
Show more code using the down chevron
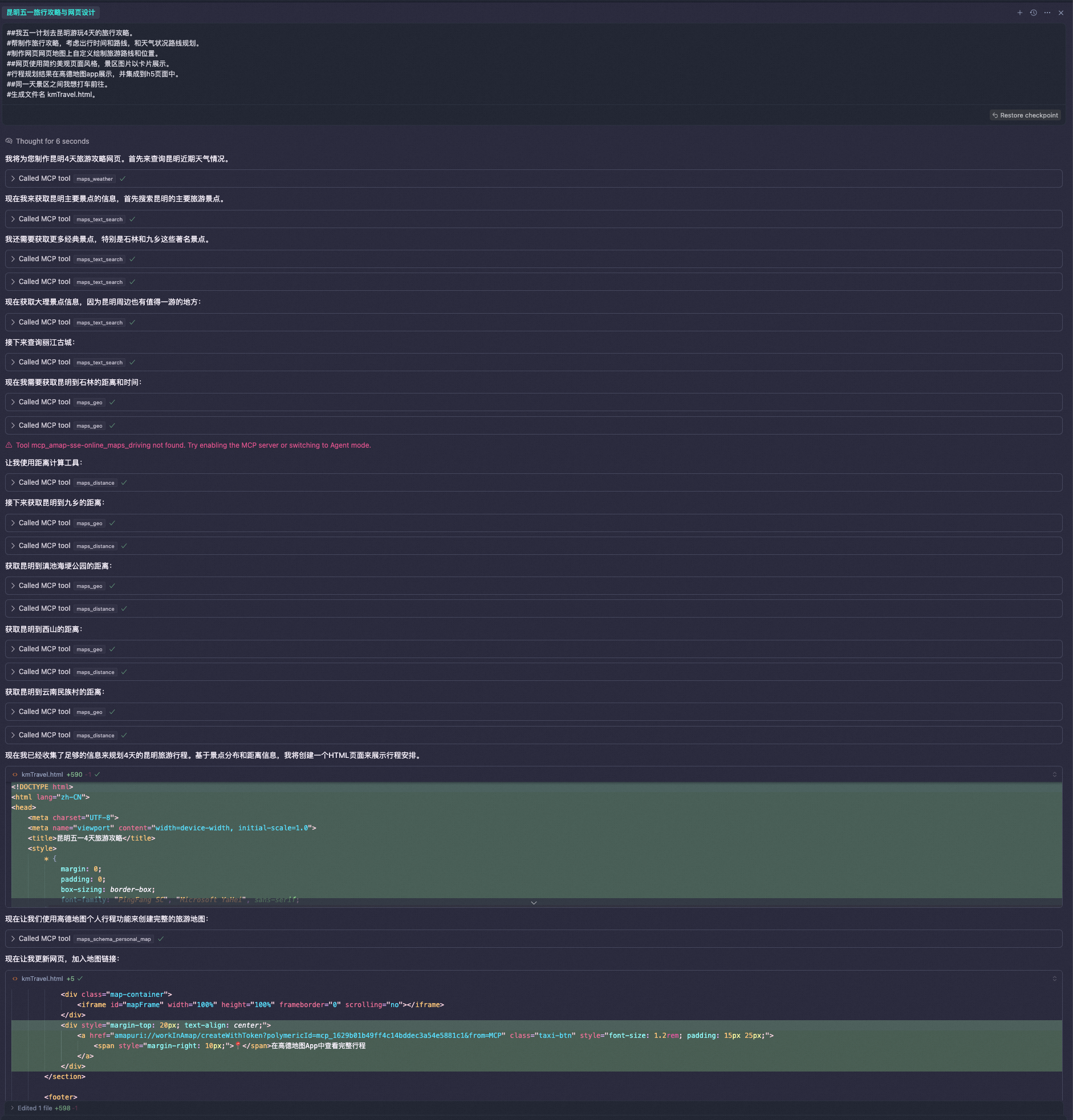[533, 903]
